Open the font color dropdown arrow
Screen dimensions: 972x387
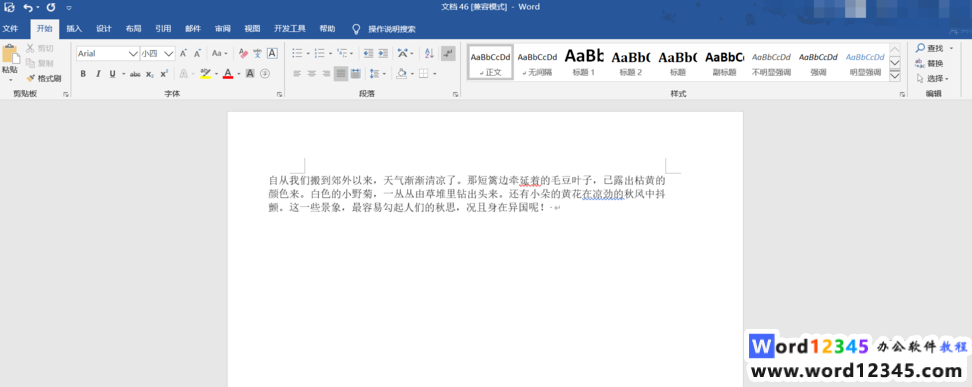click(239, 74)
